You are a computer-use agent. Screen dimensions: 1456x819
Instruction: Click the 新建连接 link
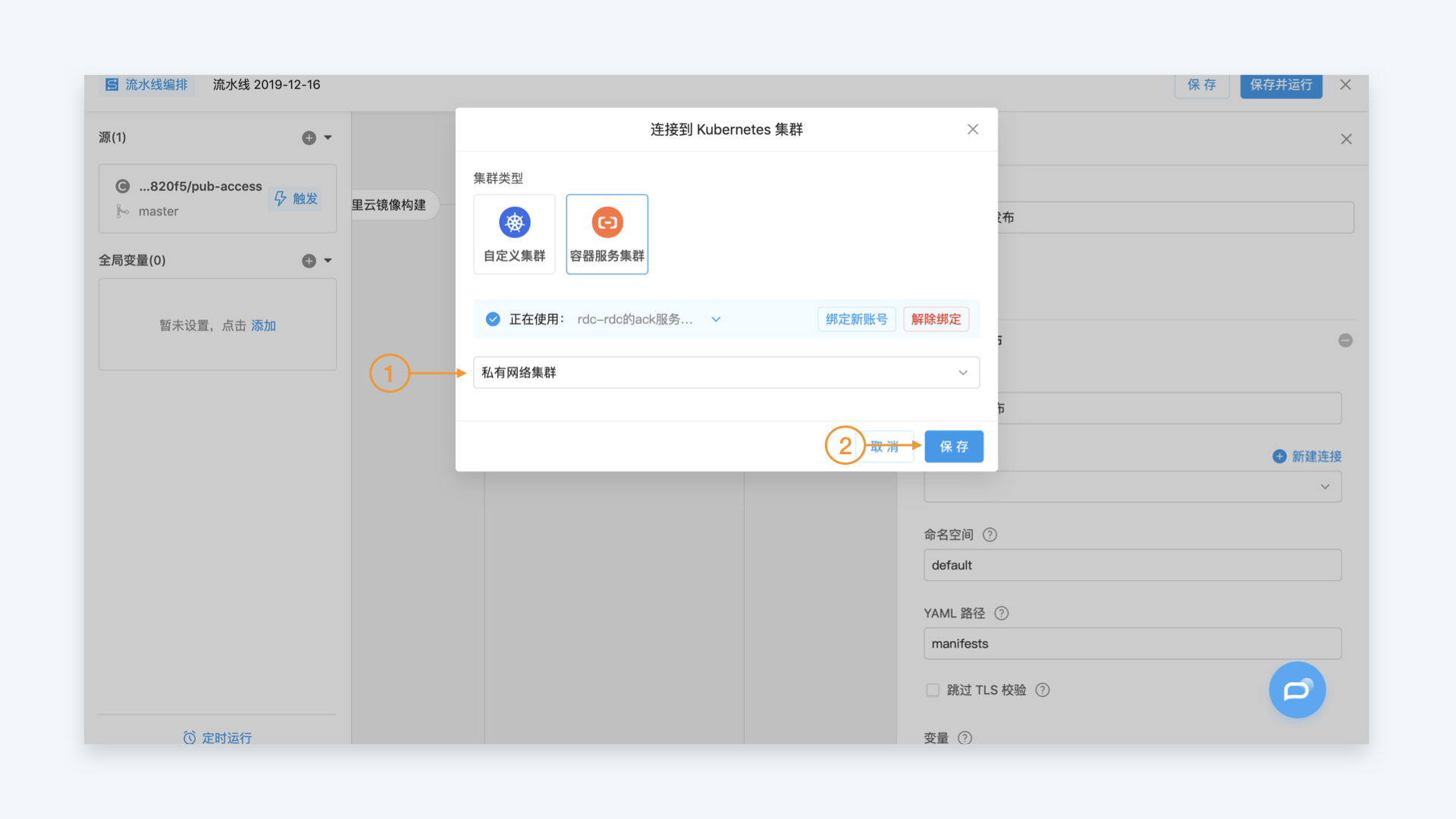(x=1307, y=457)
